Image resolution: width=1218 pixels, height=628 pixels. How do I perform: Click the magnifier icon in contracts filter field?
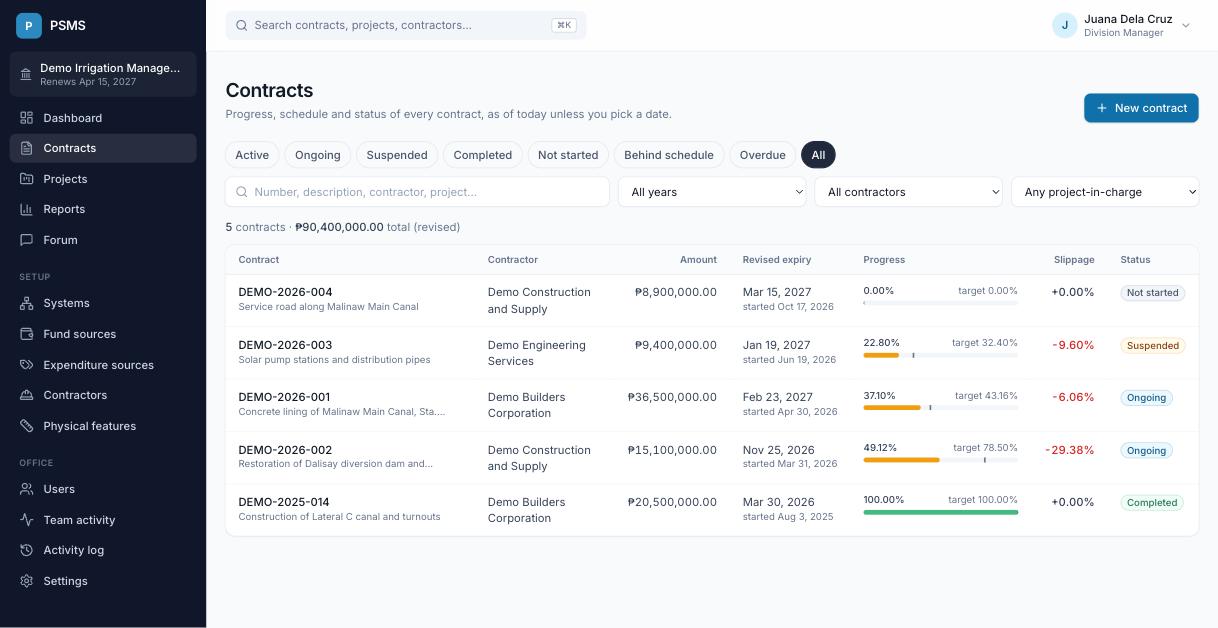tap(241, 192)
